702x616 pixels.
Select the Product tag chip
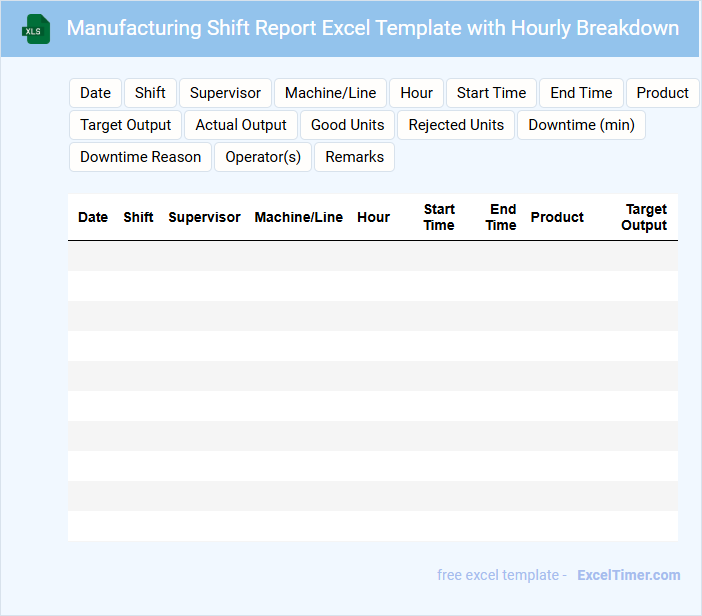(x=662, y=93)
